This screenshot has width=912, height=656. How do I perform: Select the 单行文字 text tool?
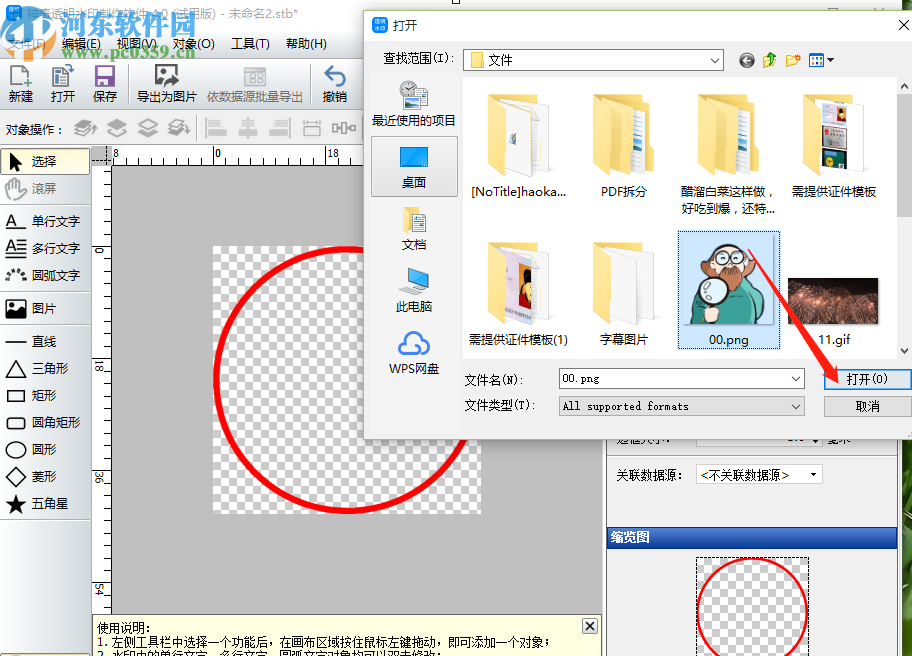(x=45, y=222)
